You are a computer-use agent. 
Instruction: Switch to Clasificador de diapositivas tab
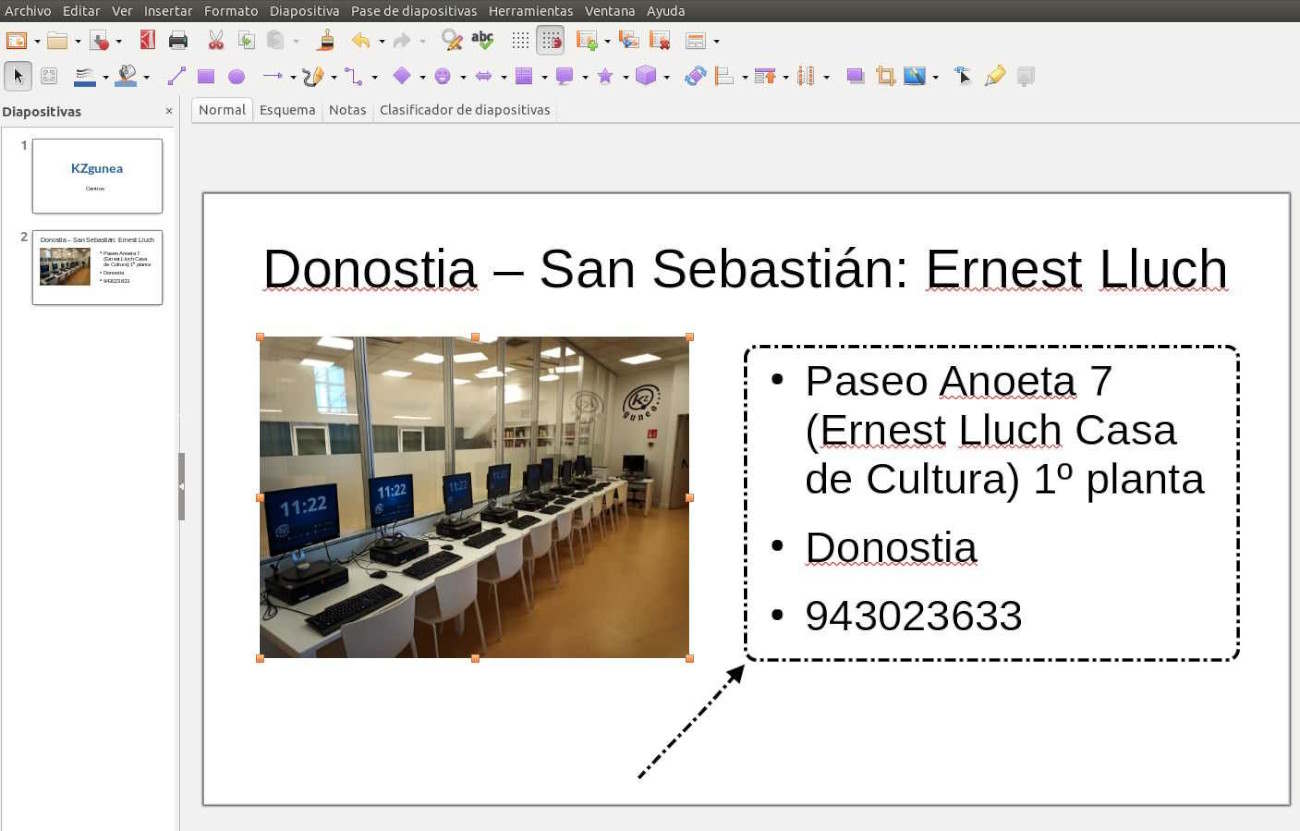click(465, 110)
